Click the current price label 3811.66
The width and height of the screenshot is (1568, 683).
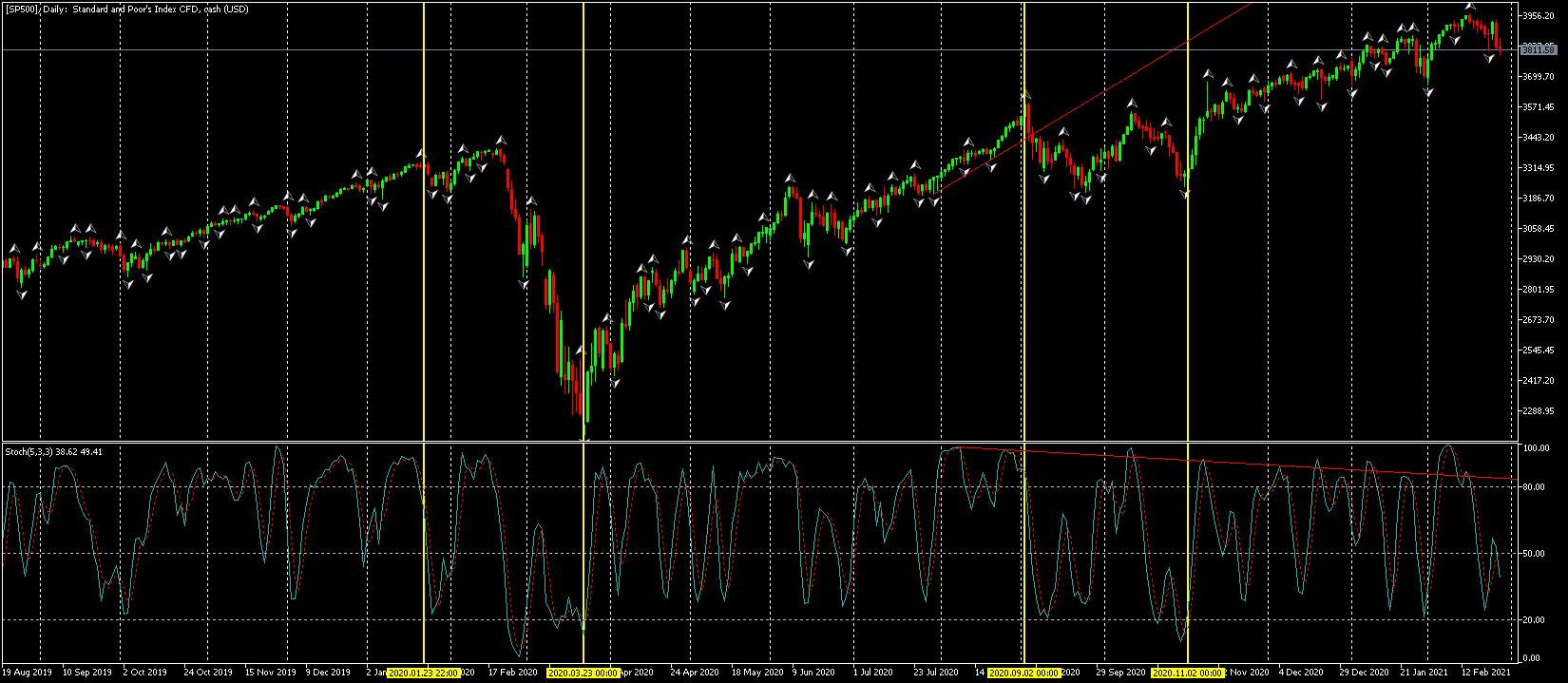click(x=1538, y=48)
